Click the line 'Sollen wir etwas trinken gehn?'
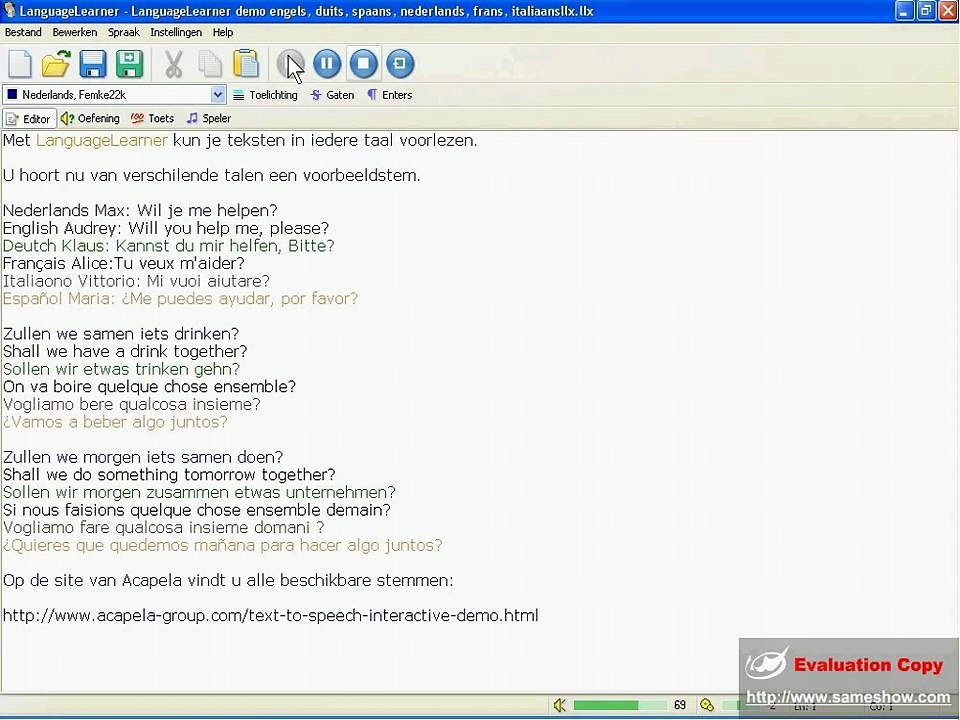 coord(121,369)
